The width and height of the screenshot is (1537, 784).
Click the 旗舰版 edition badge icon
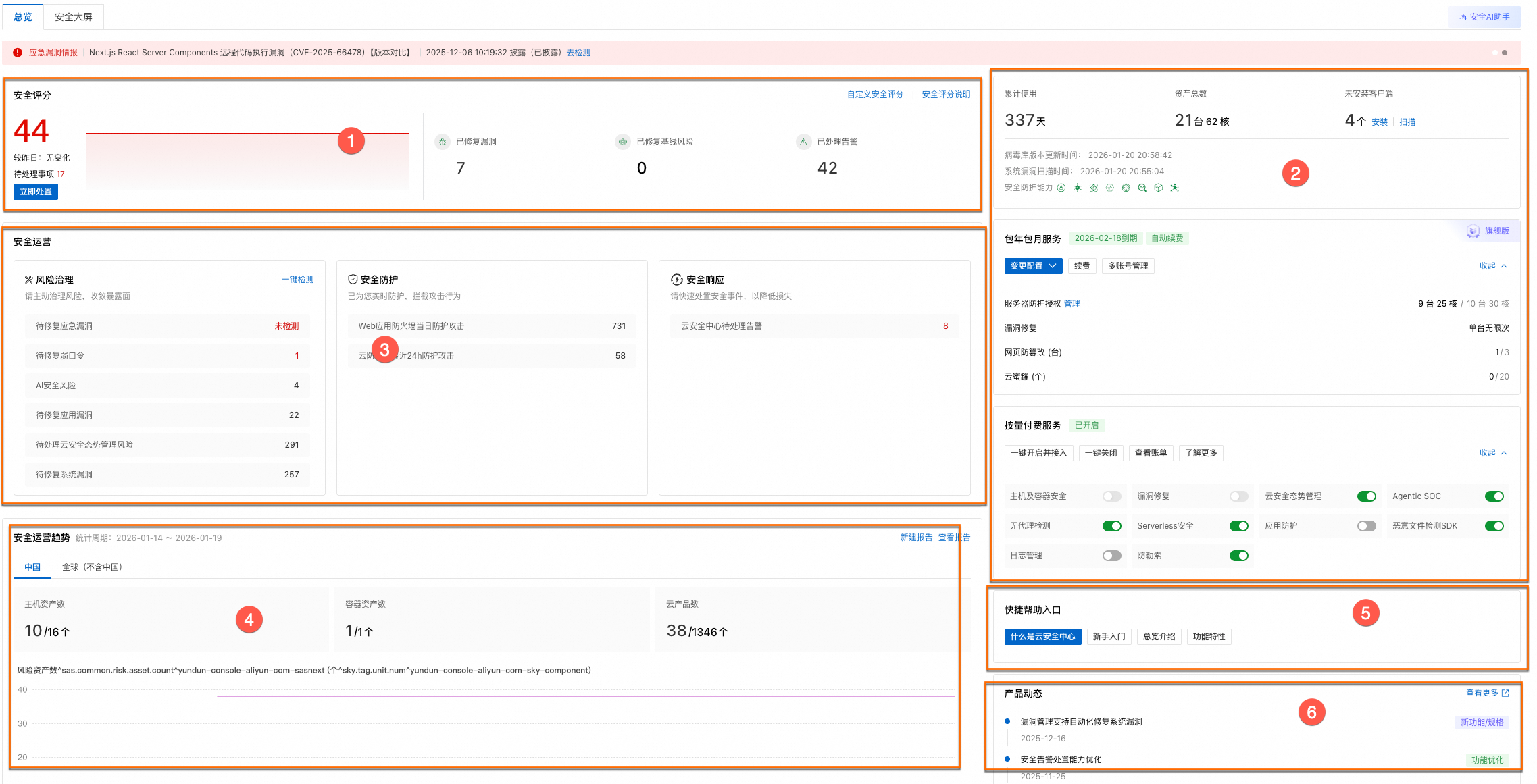tap(1473, 232)
